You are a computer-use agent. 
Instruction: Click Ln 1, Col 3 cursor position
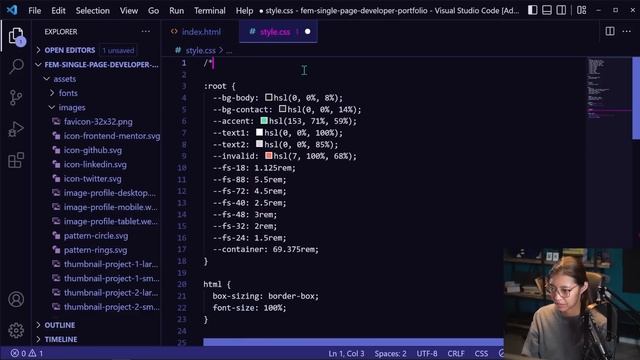[x=346, y=353]
